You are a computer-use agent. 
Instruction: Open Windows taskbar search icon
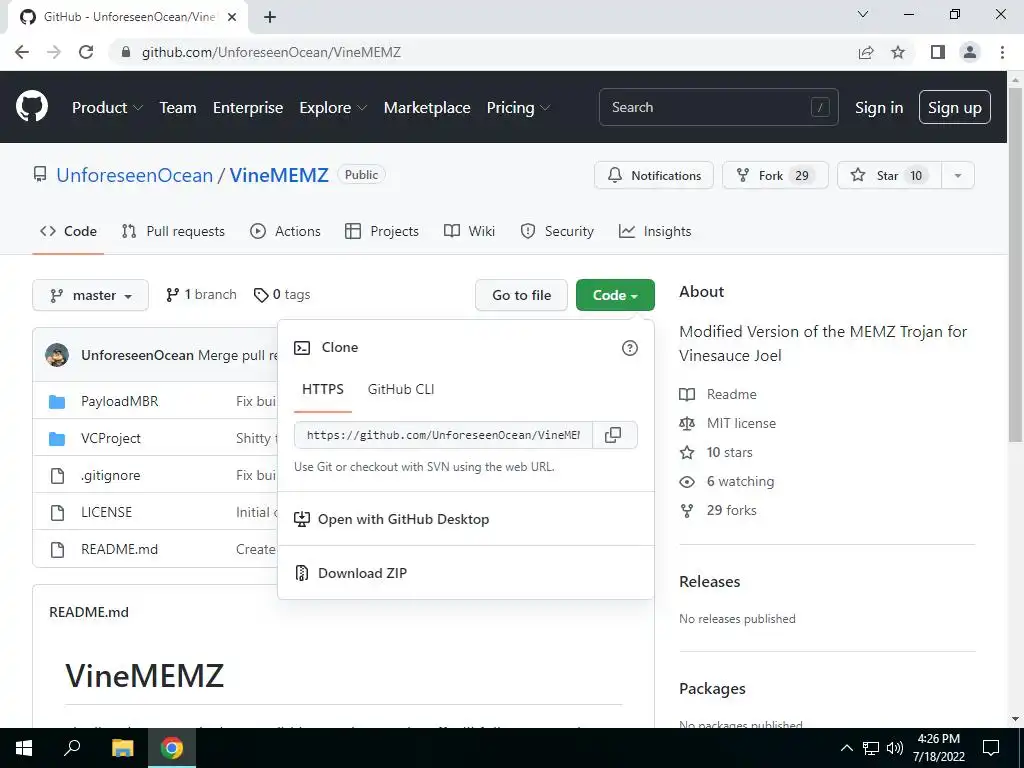[72, 748]
